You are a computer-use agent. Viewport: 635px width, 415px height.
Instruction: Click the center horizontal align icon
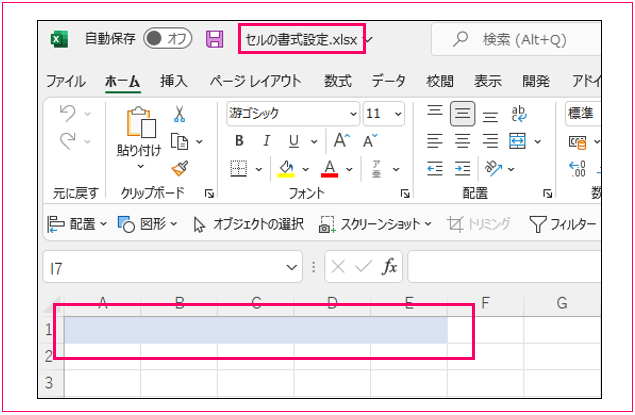(x=462, y=140)
